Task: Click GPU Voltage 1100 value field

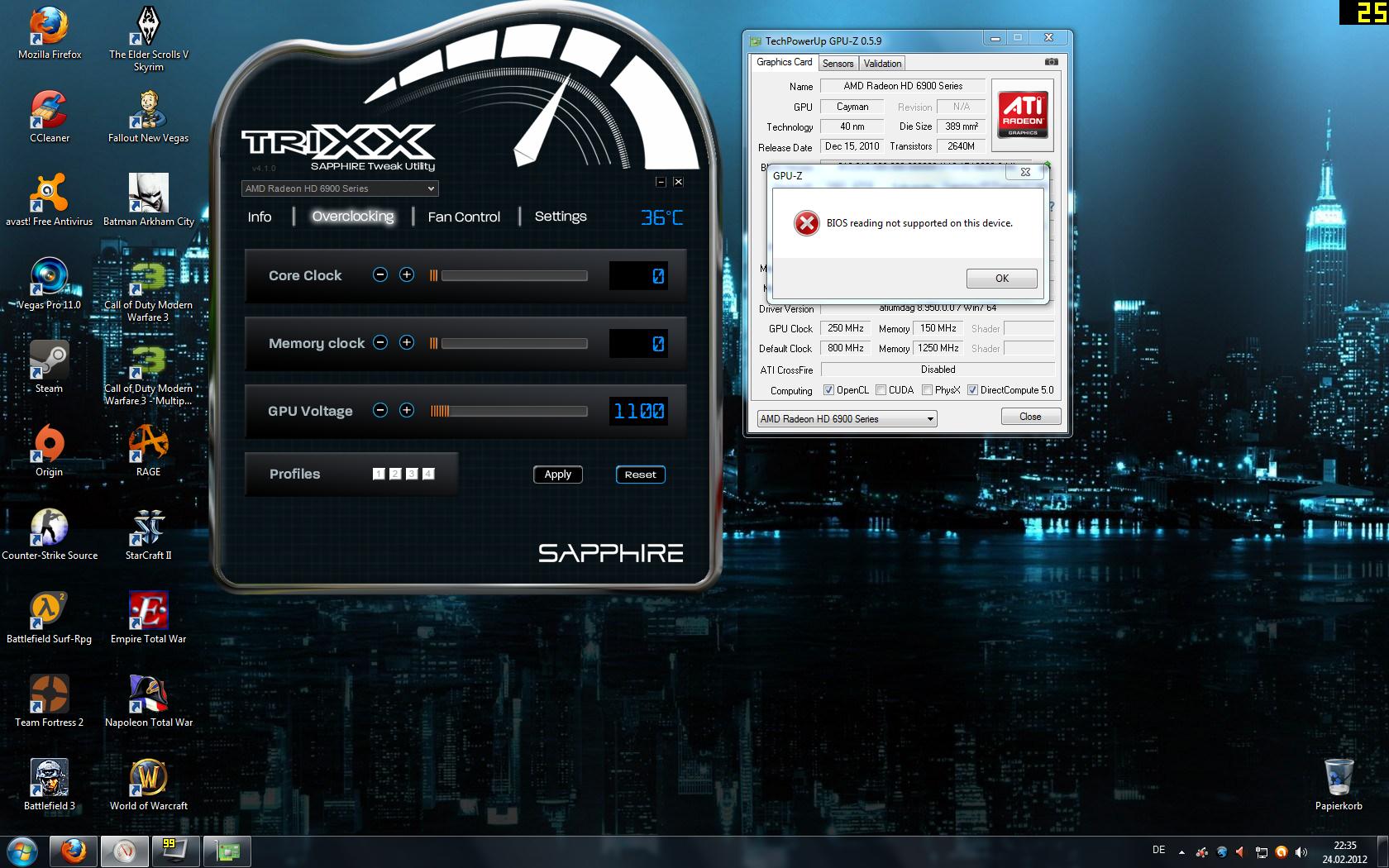Action: coord(638,411)
